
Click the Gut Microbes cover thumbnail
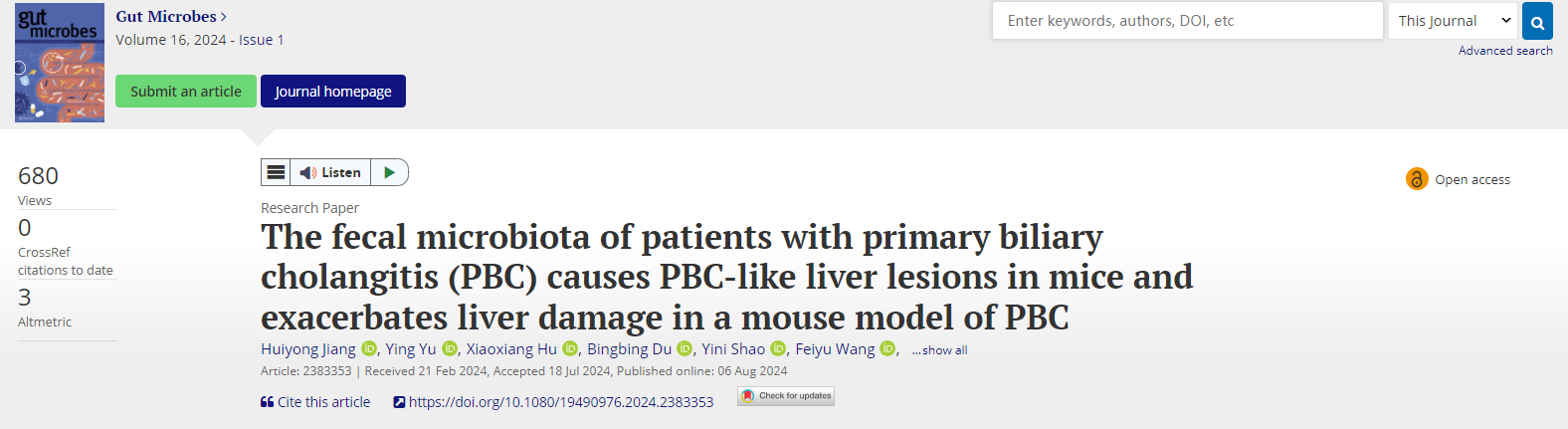pos(60,63)
